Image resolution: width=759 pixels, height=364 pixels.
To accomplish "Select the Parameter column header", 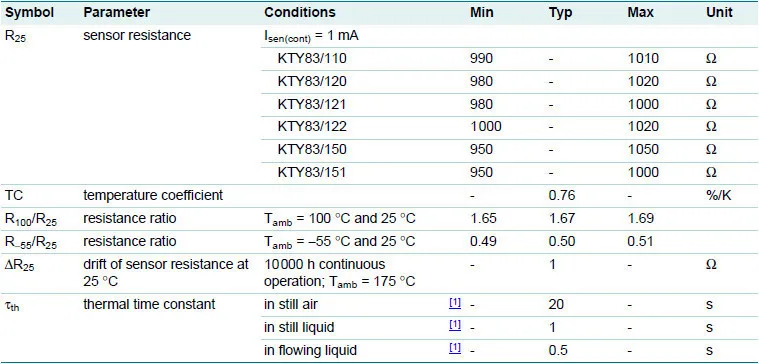I will pos(117,12).
